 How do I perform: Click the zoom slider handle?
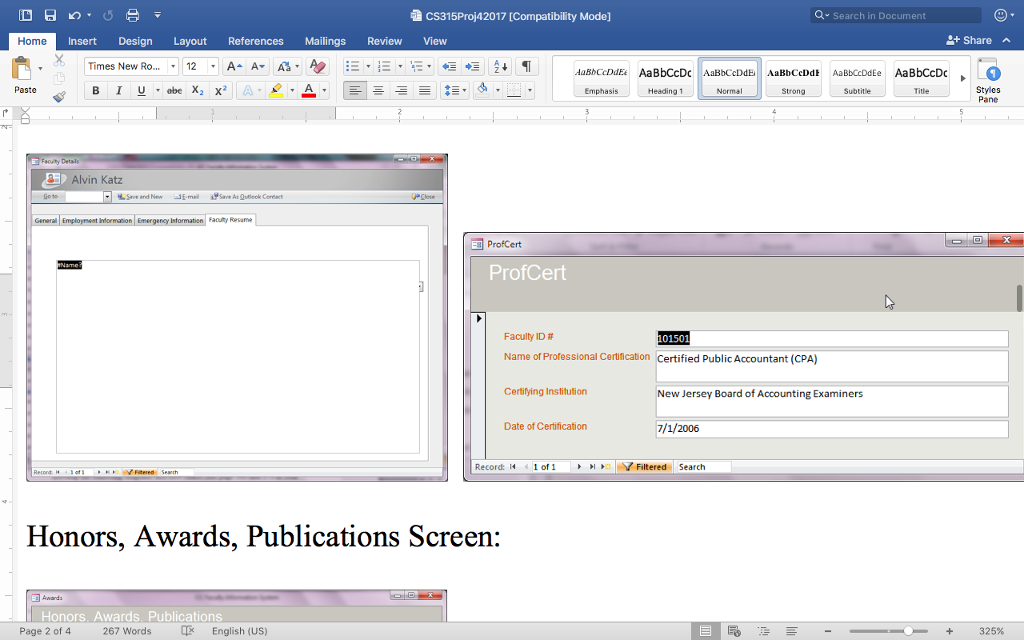pyautogui.click(x=908, y=631)
